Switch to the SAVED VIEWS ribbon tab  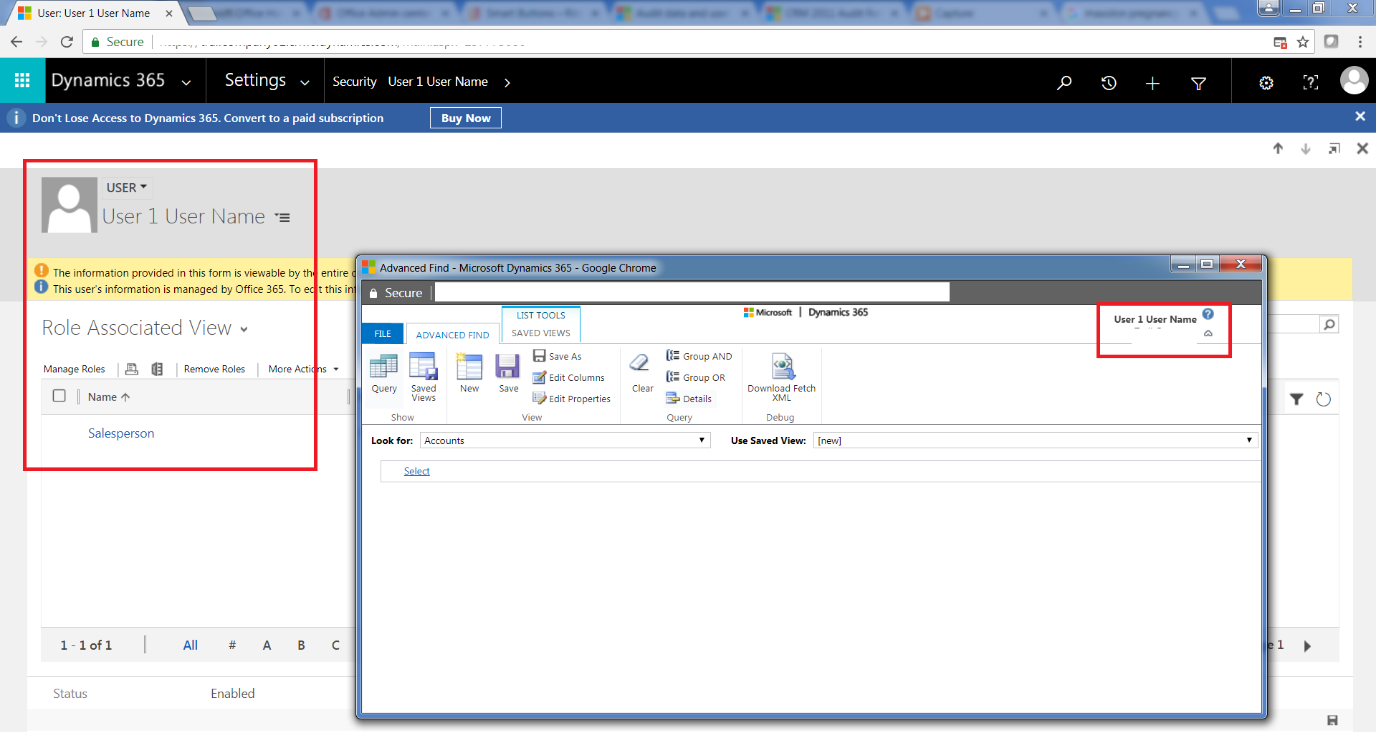click(x=541, y=333)
